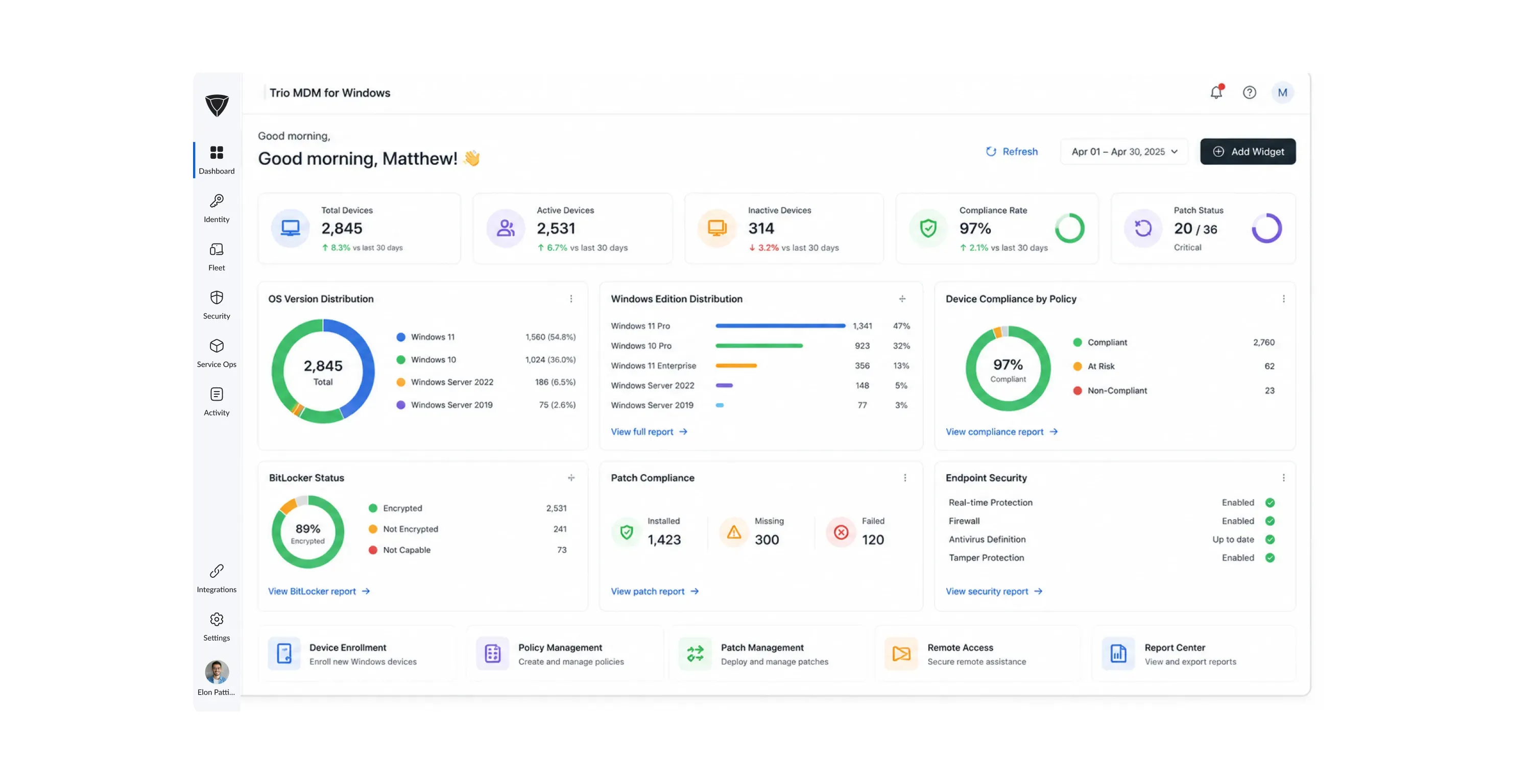The image size is (1532, 784).
Task: Open the Patch Management shortcut icon
Action: click(x=695, y=654)
